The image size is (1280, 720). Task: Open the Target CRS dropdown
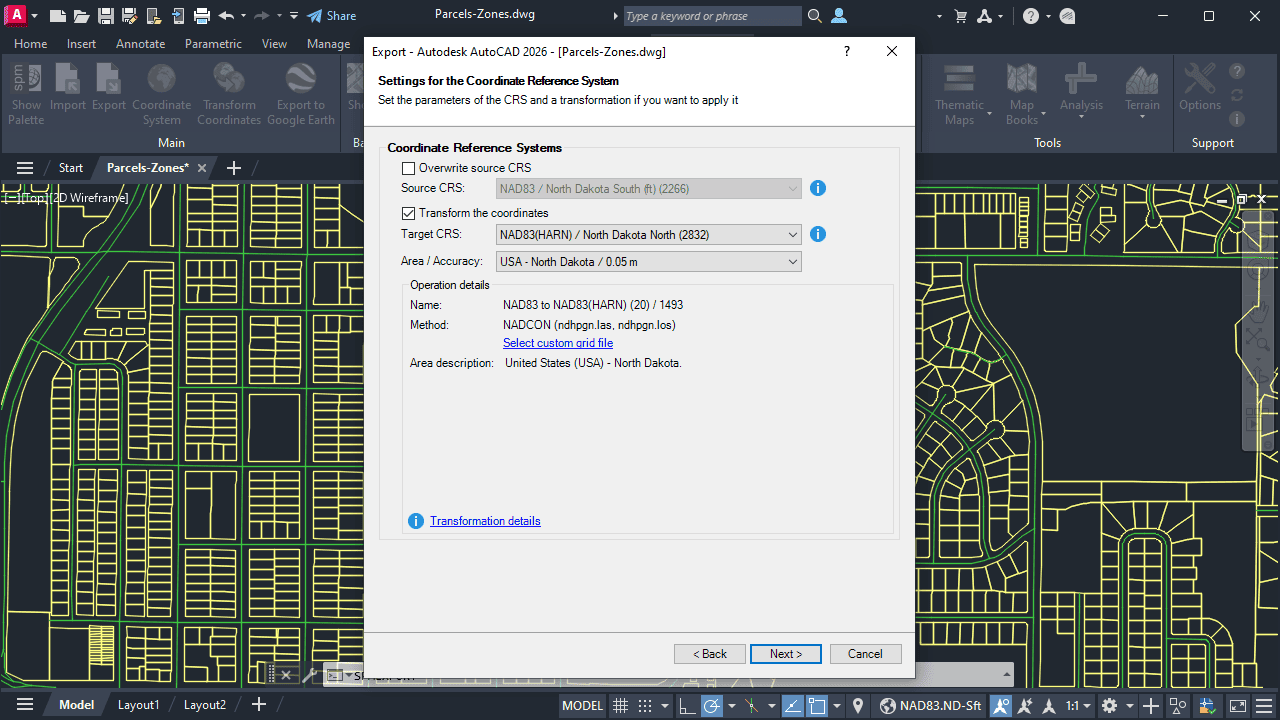pyautogui.click(x=649, y=235)
